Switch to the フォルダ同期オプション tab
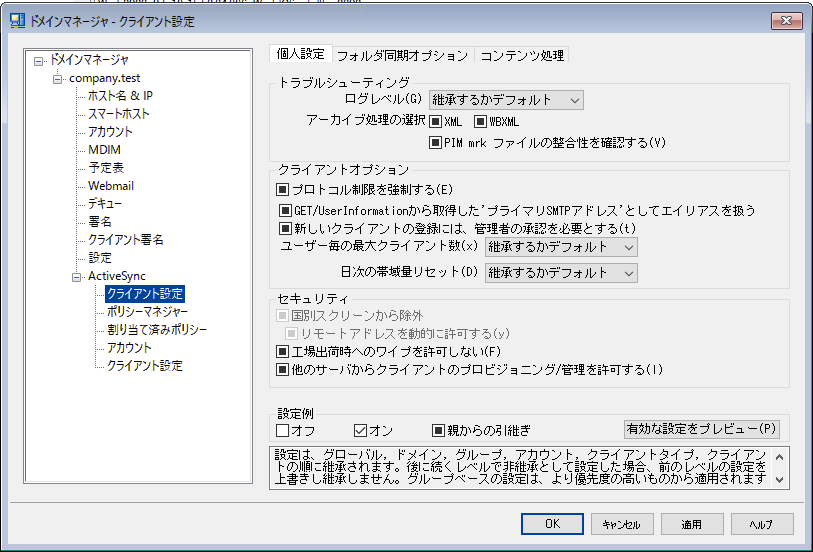 [401, 55]
